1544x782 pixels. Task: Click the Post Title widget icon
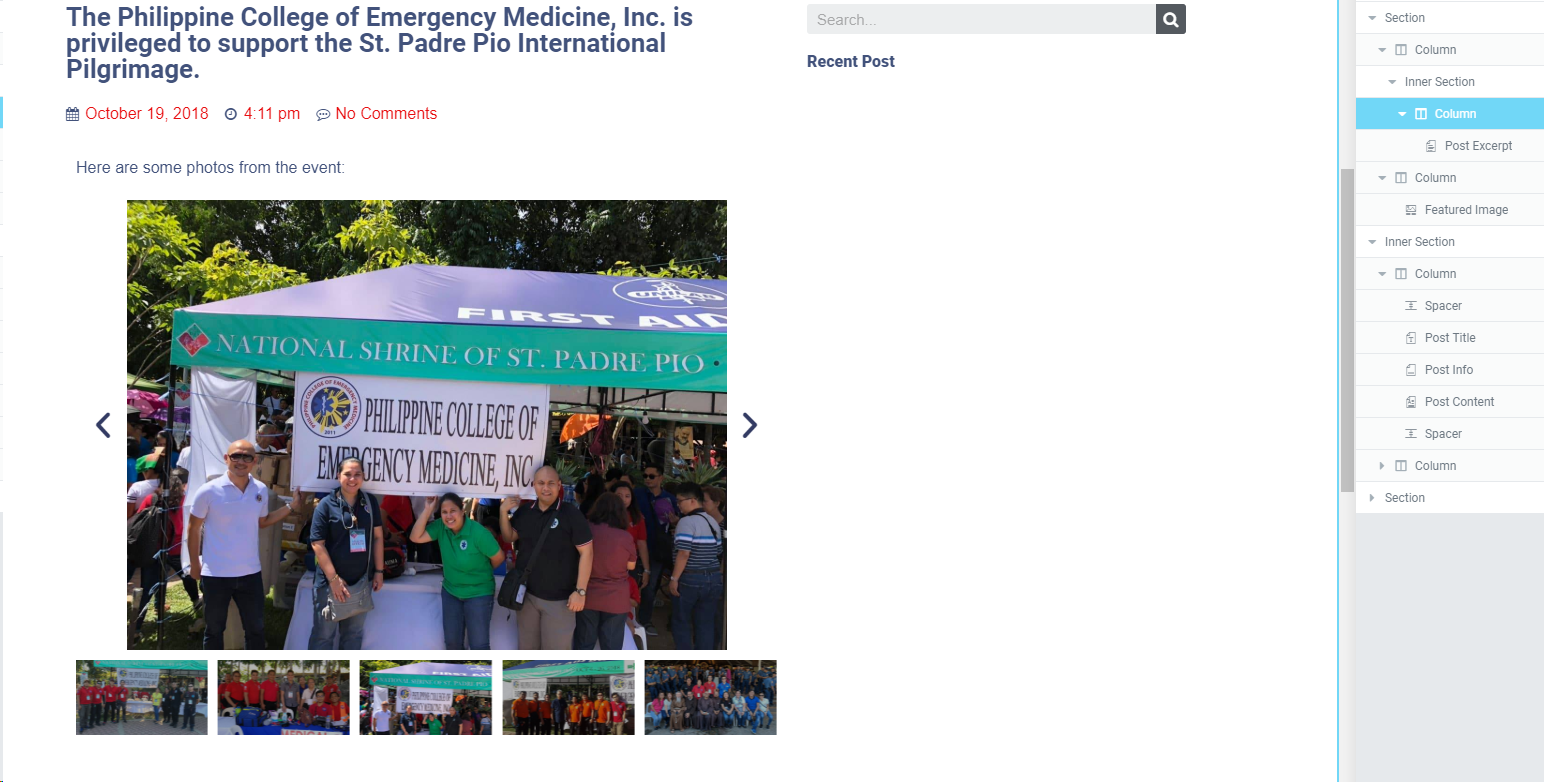click(x=1411, y=338)
